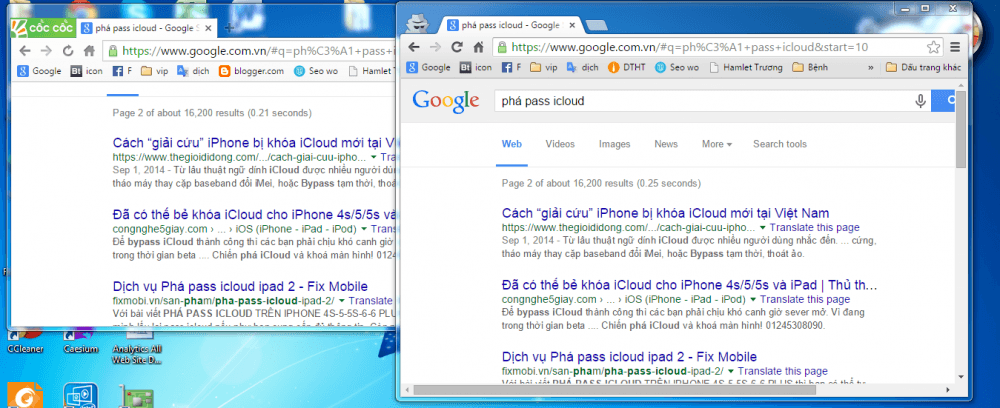The width and height of the screenshot is (1000, 408).
Task: Switch to the Videos search tab
Action: [560, 144]
